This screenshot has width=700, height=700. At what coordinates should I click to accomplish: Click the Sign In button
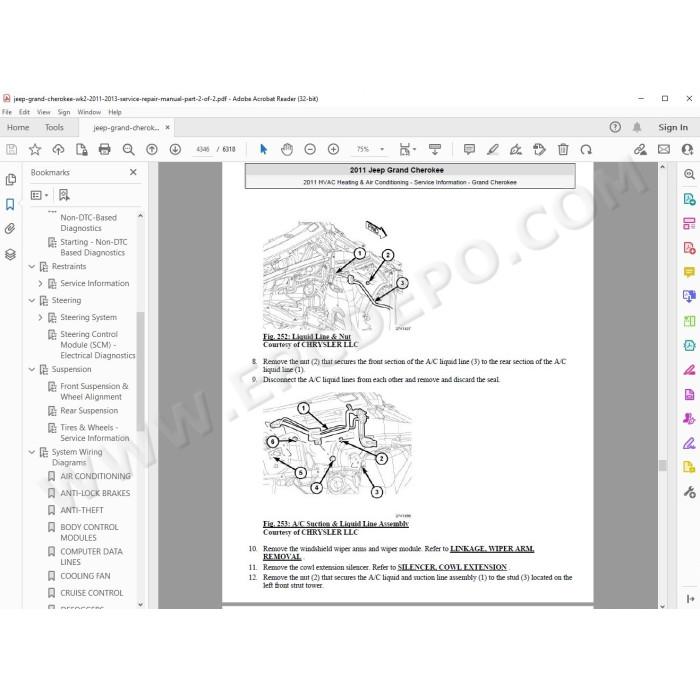(673, 127)
